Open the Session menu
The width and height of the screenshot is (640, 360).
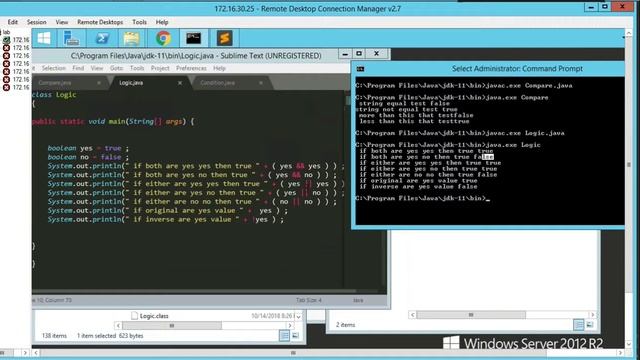pyautogui.click(x=37, y=22)
